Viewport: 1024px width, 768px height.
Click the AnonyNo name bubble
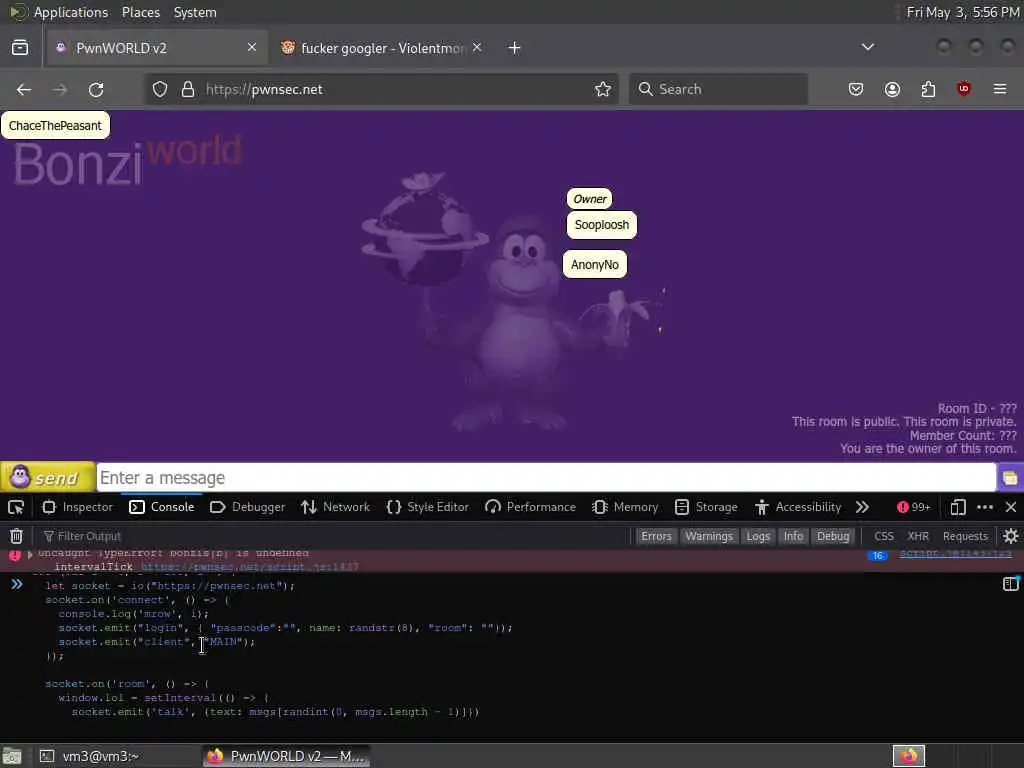pyautogui.click(x=594, y=264)
